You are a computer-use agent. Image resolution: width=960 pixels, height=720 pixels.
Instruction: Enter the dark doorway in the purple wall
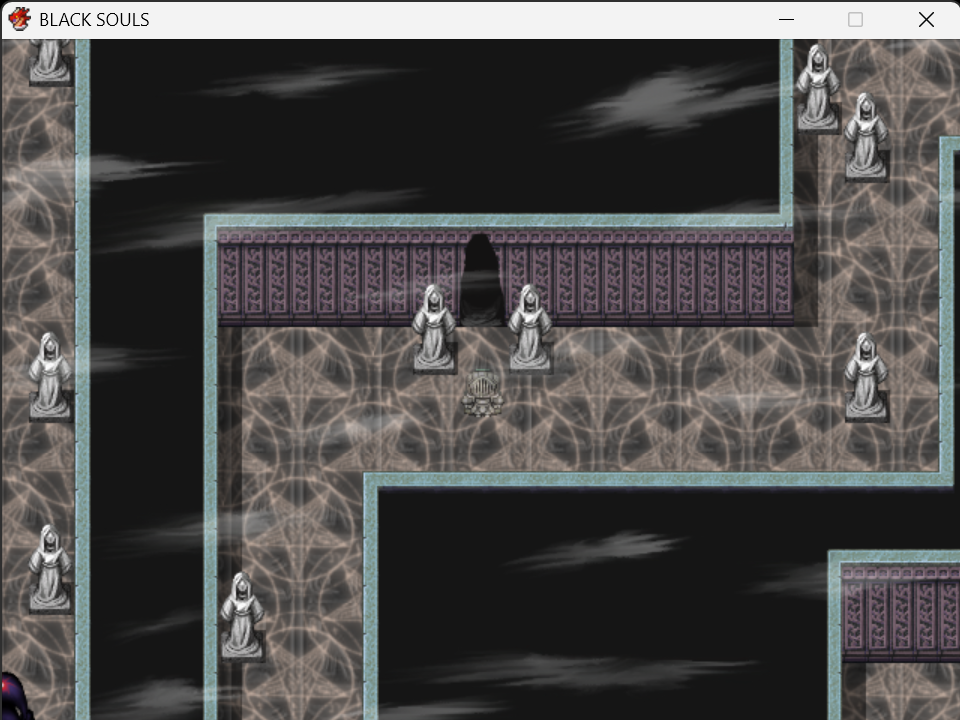click(x=482, y=280)
